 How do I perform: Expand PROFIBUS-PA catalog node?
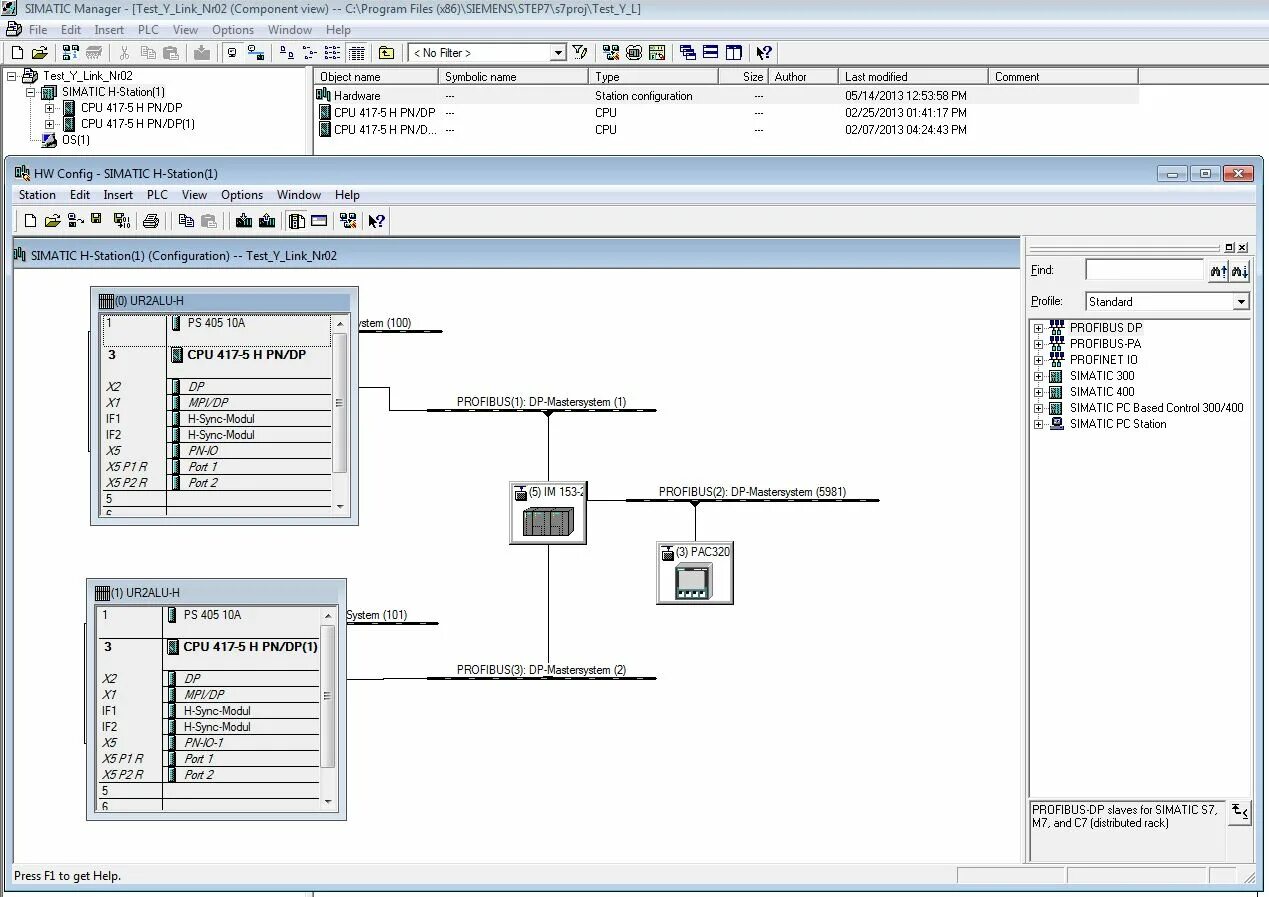tap(1038, 344)
